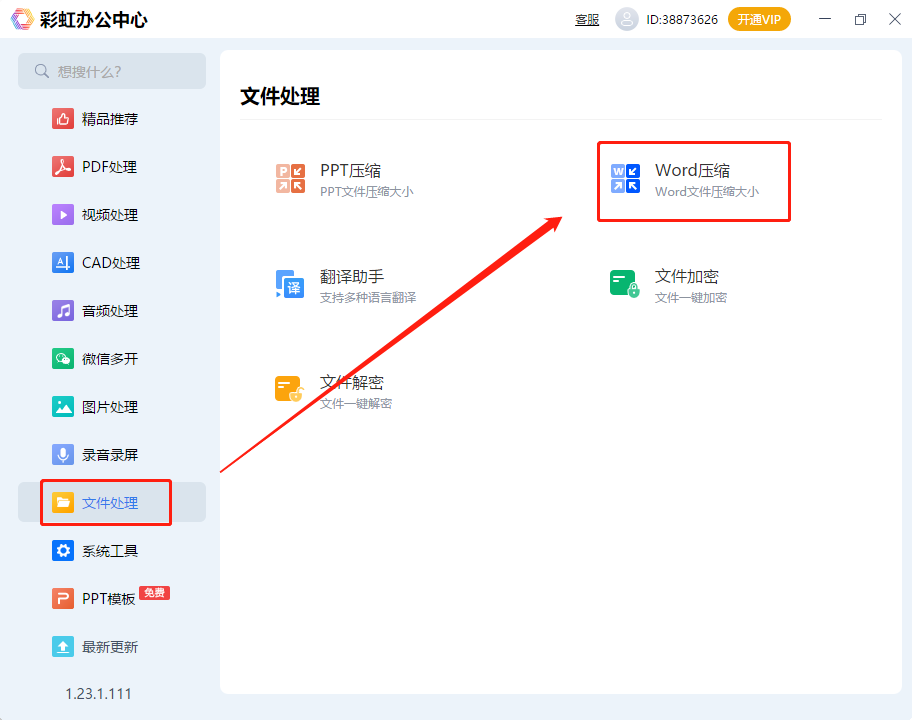Select 微信多开 in the sidebar
The width and height of the screenshot is (912, 720).
pyautogui.click(x=112, y=359)
